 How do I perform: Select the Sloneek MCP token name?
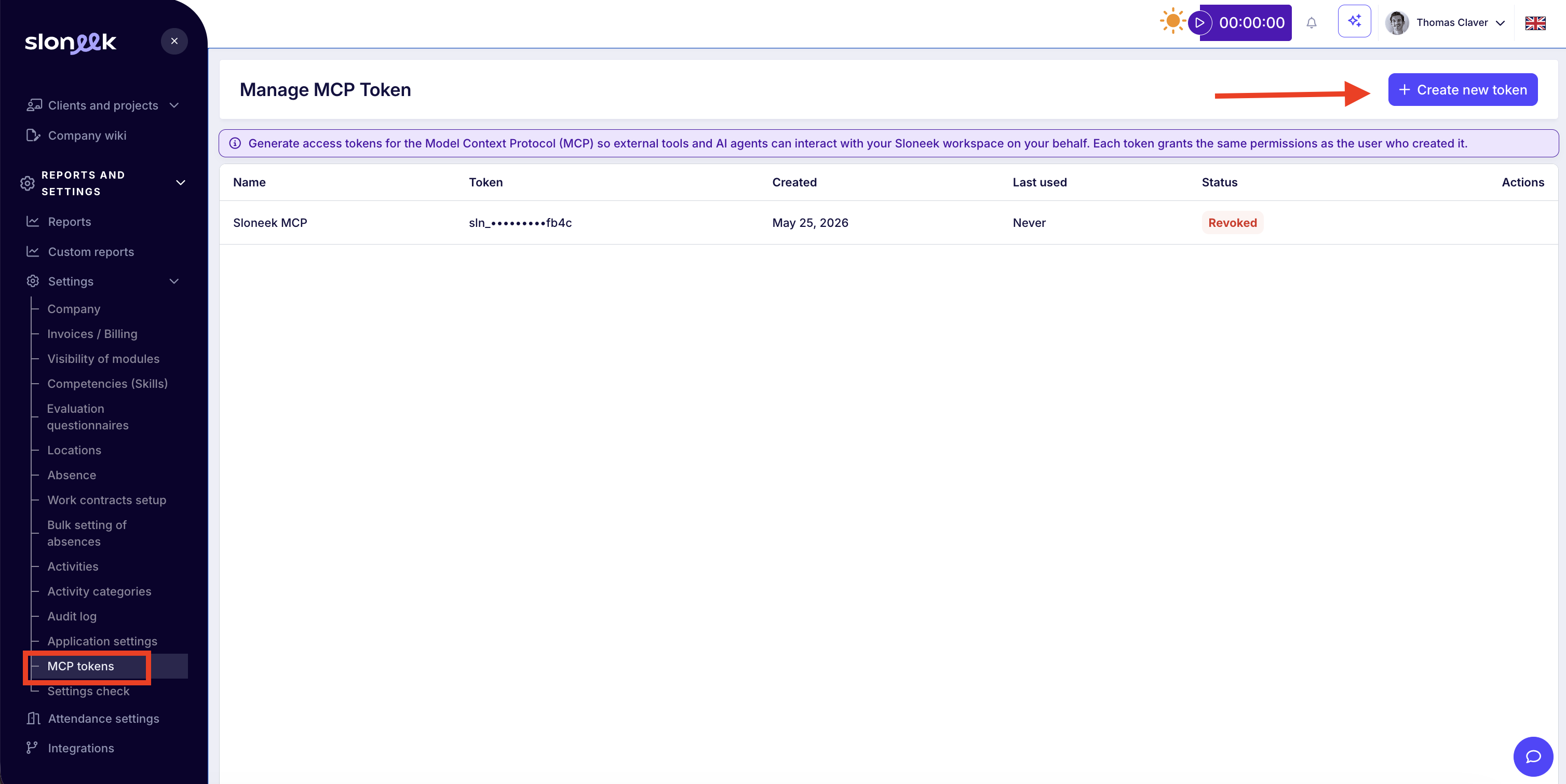tap(270, 222)
